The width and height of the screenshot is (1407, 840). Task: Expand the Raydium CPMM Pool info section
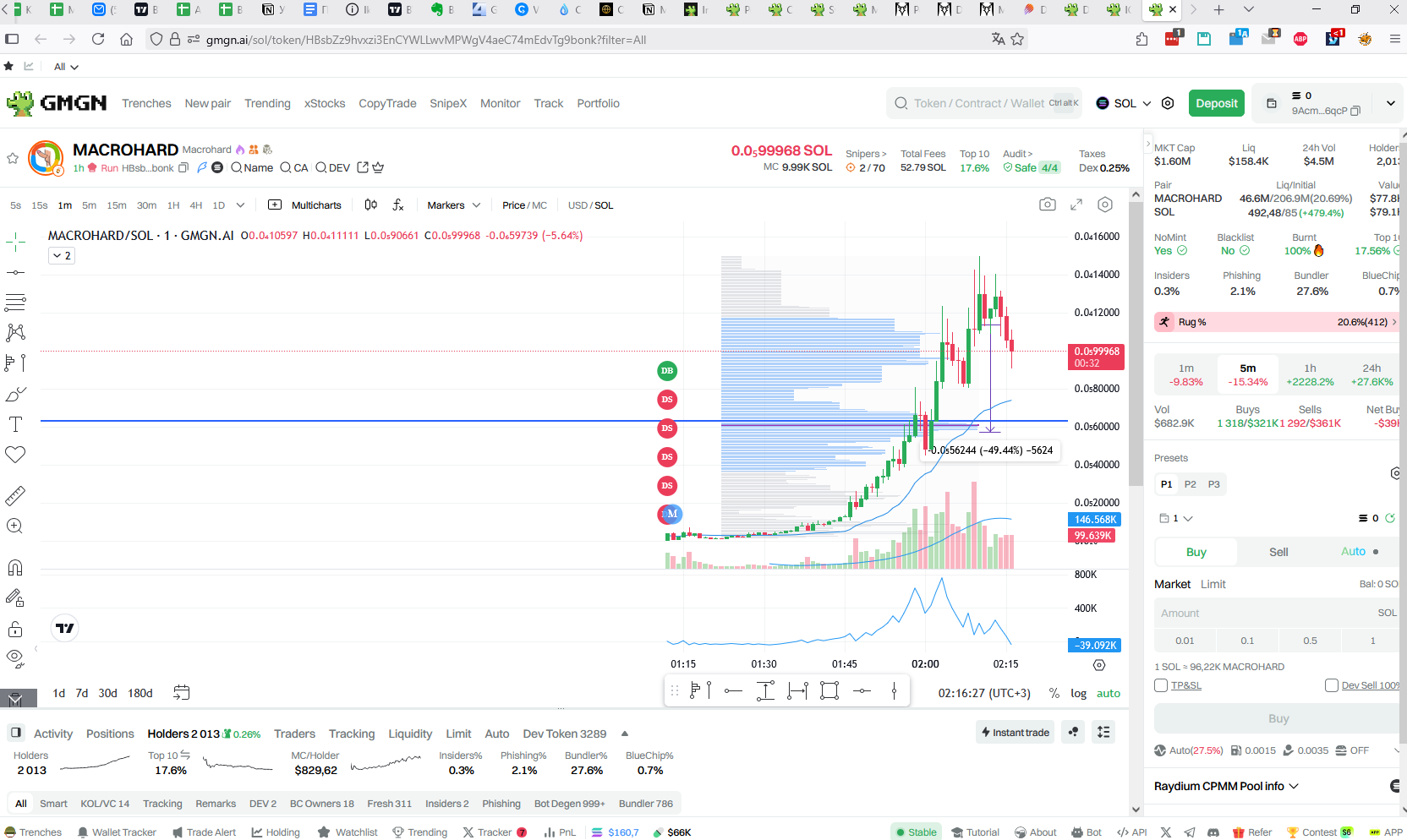[x=1226, y=786]
